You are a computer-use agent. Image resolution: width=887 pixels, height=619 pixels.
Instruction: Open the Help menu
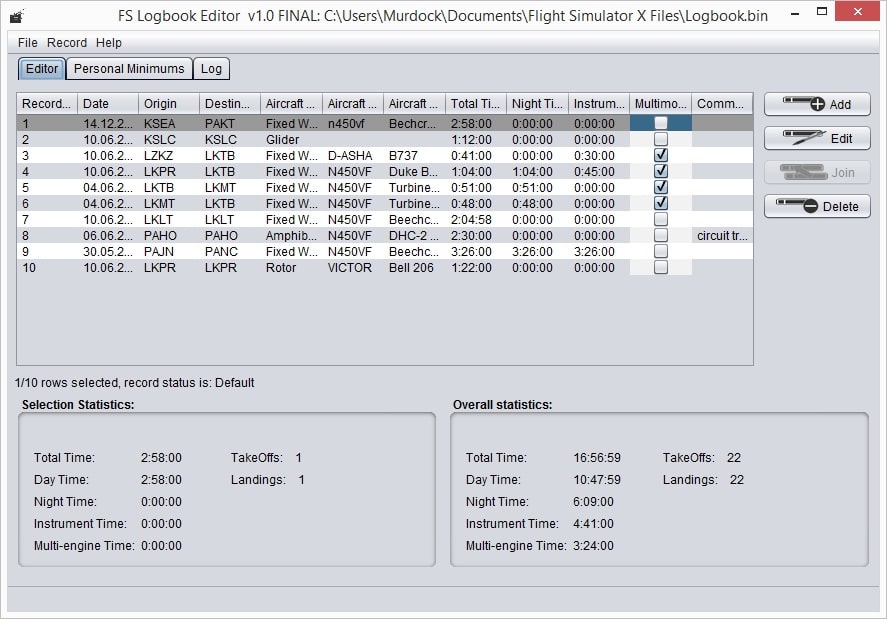click(109, 43)
